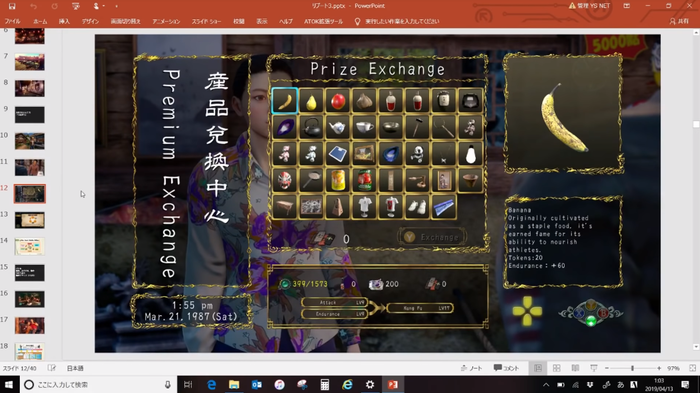Click the microphone icon in taskbar search

[168, 385]
